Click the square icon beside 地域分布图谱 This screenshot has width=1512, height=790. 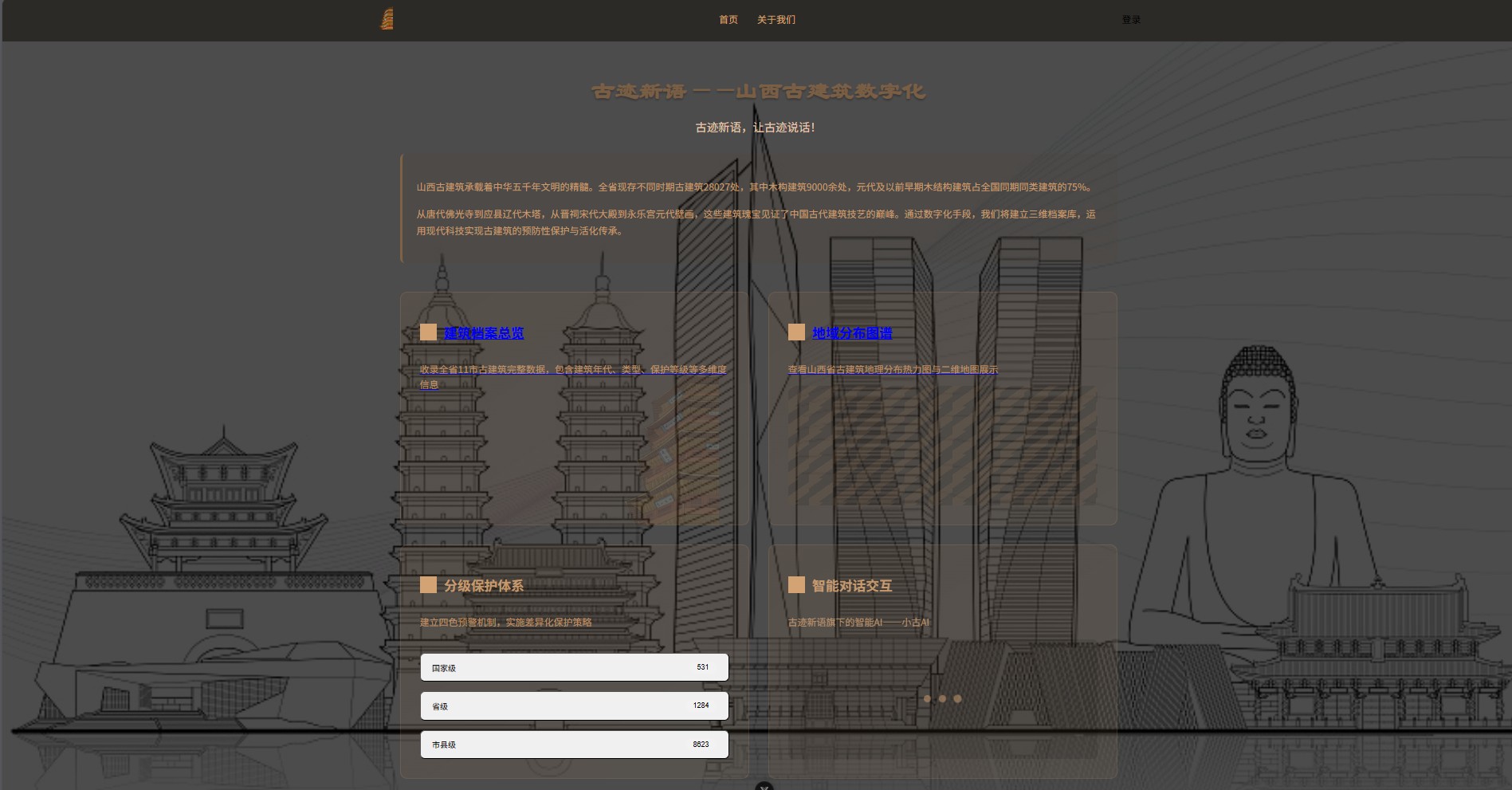(x=796, y=332)
